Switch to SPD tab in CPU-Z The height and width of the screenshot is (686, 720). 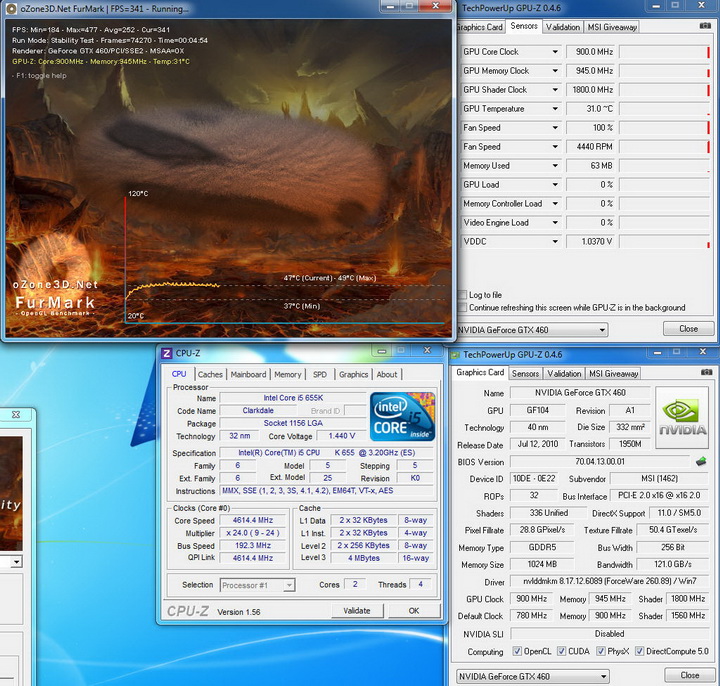[320, 374]
